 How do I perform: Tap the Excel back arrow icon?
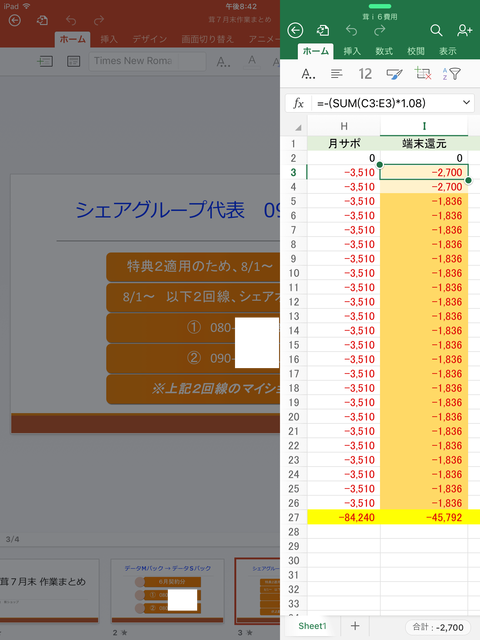pyautogui.click(x=295, y=30)
